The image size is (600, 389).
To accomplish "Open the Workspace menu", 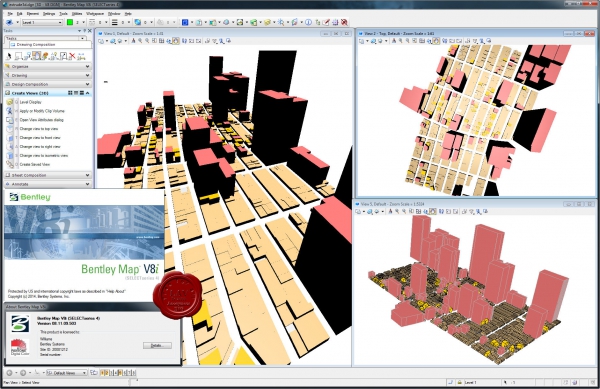I will (95, 14).
